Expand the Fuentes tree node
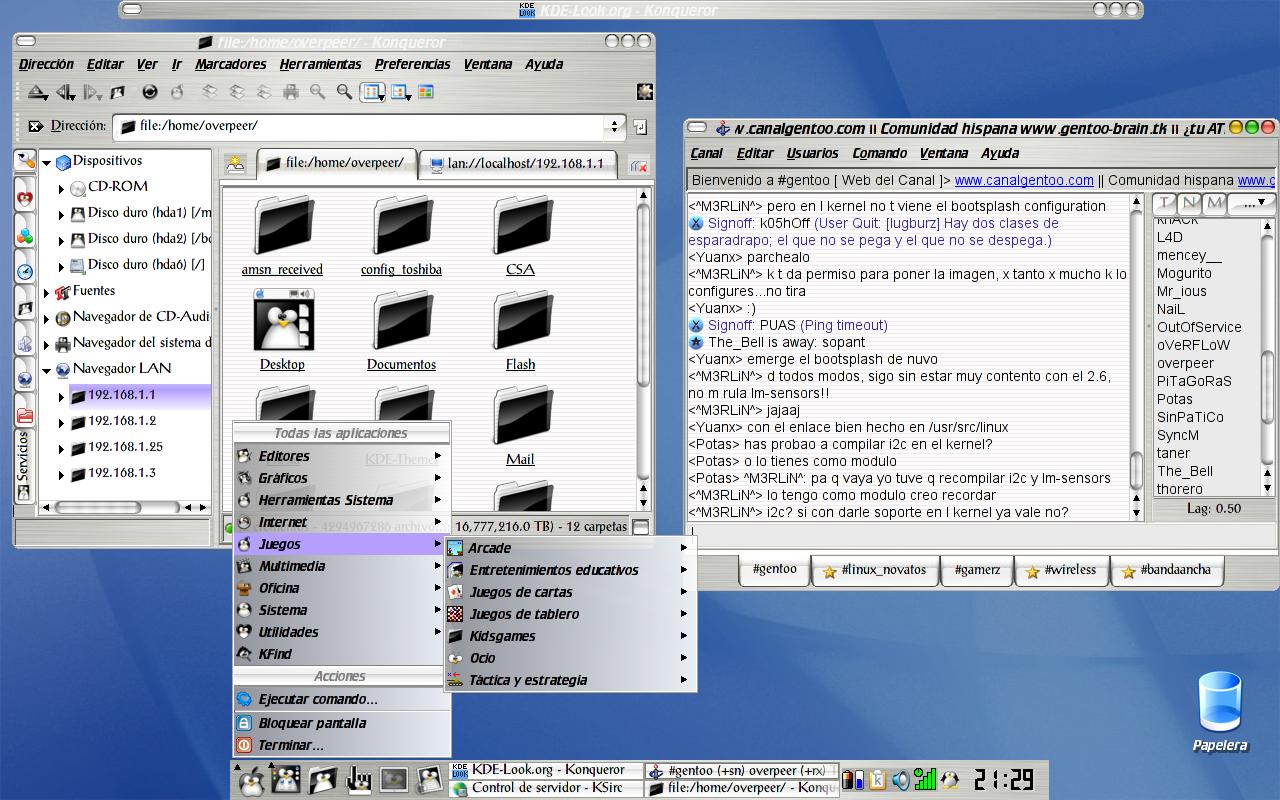Image resolution: width=1280 pixels, height=800 pixels. click(x=46, y=292)
